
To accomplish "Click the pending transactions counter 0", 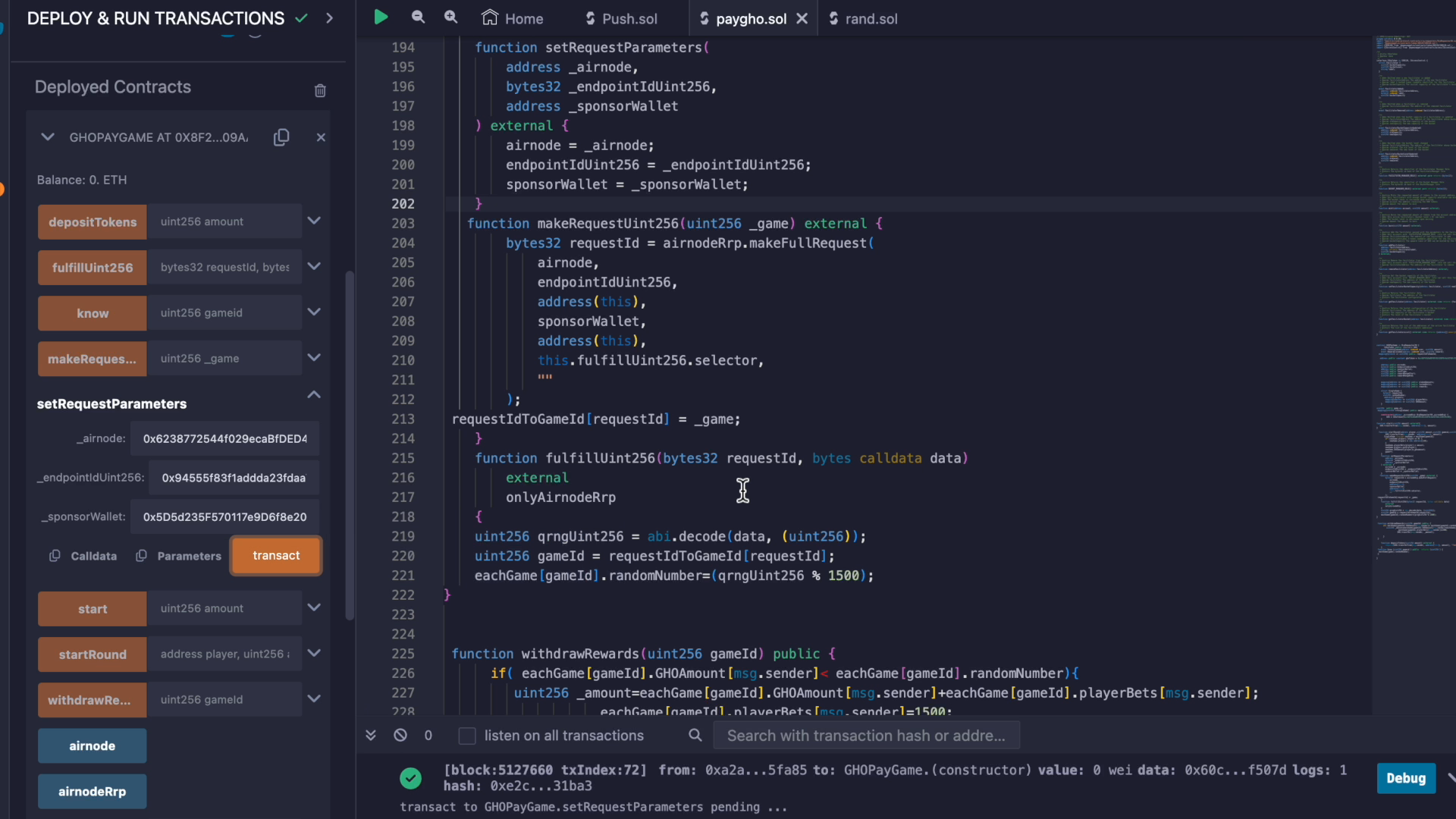I will [428, 735].
